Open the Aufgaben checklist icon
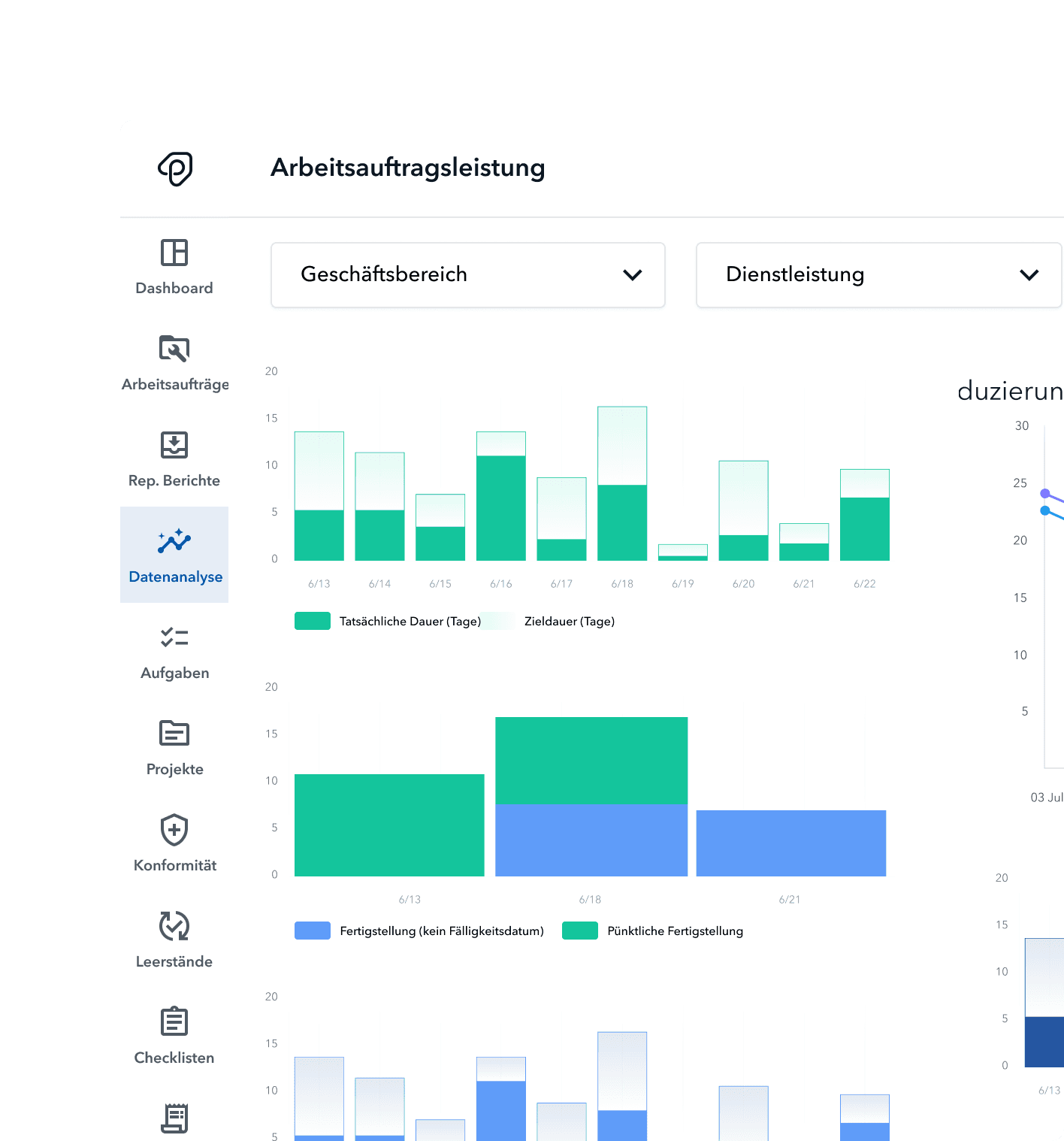 pyautogui.click(x=174, y=637)
